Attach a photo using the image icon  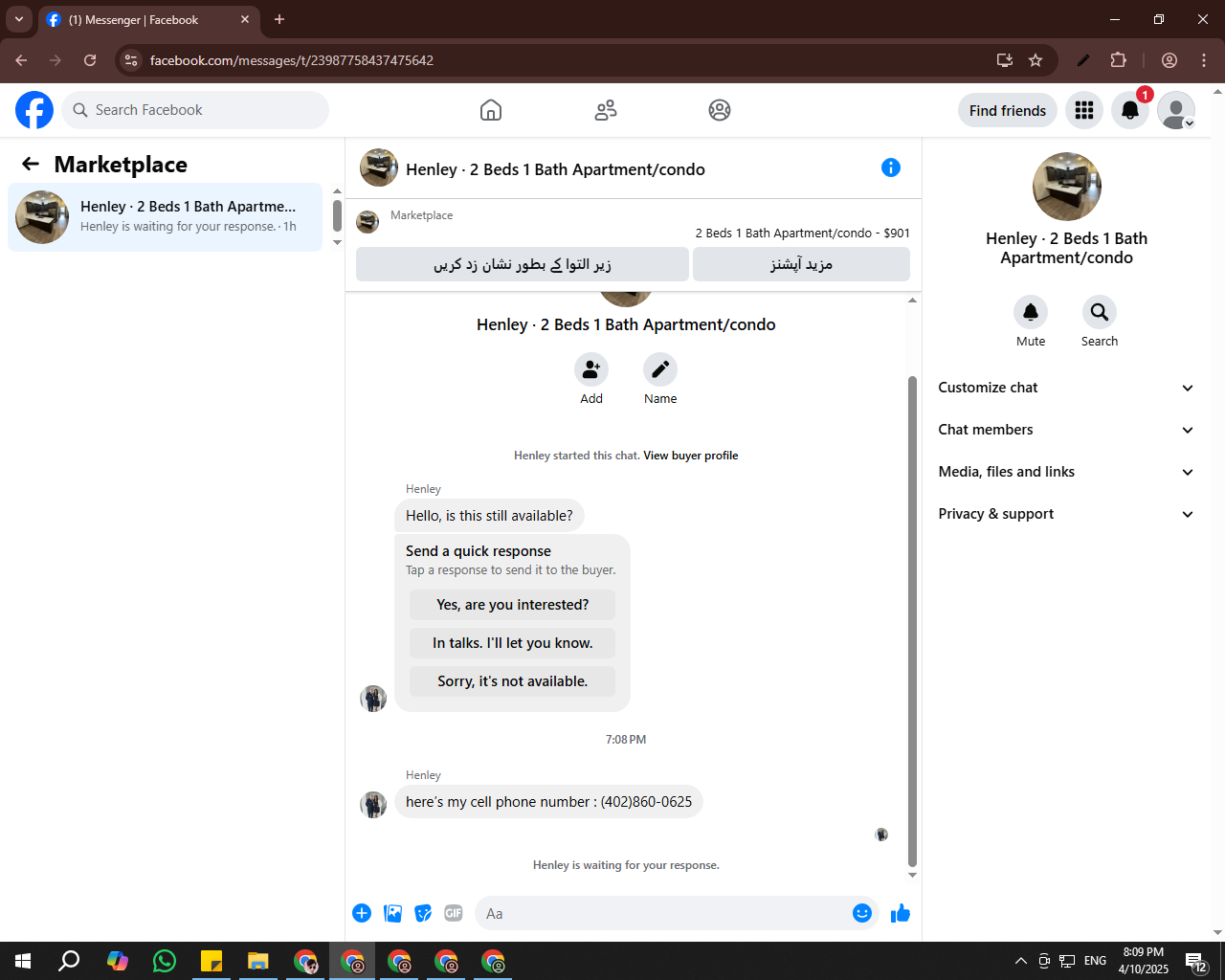coord(392,913)
